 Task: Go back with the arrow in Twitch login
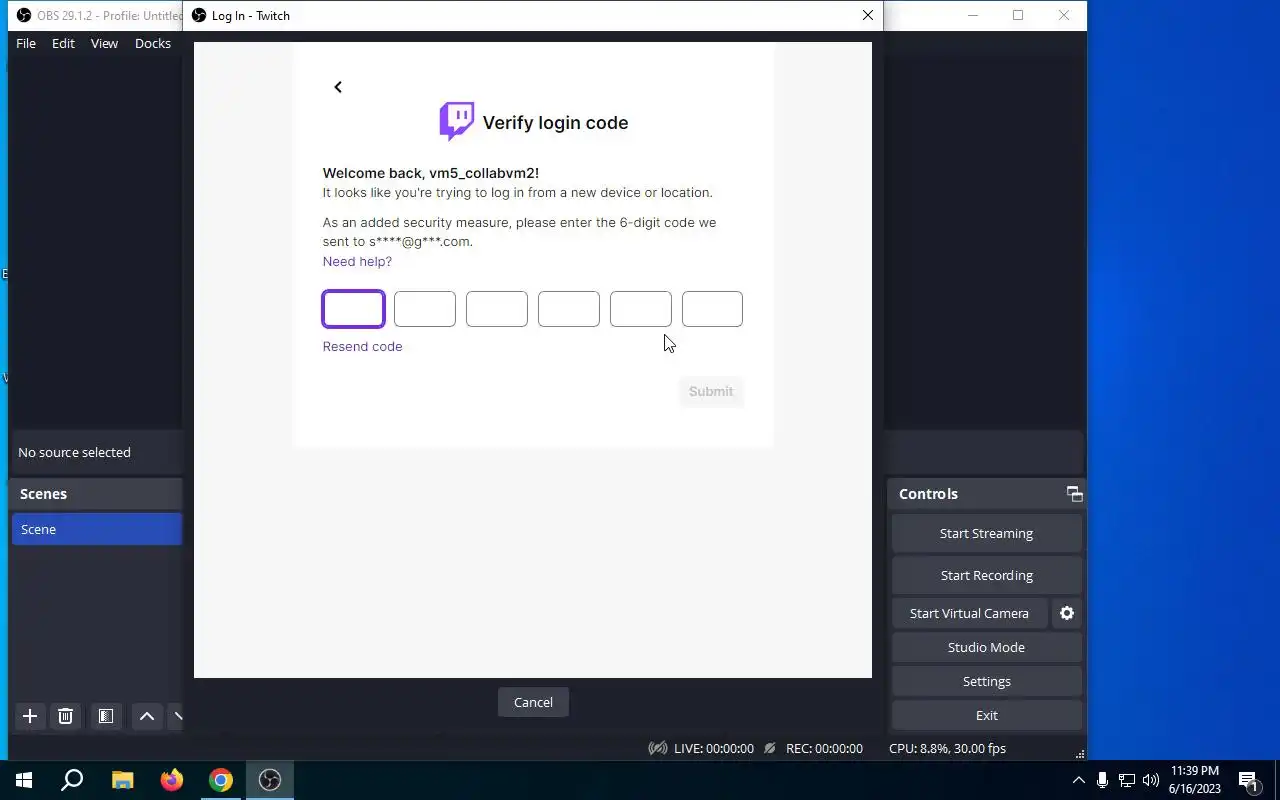tap(338, 87)
